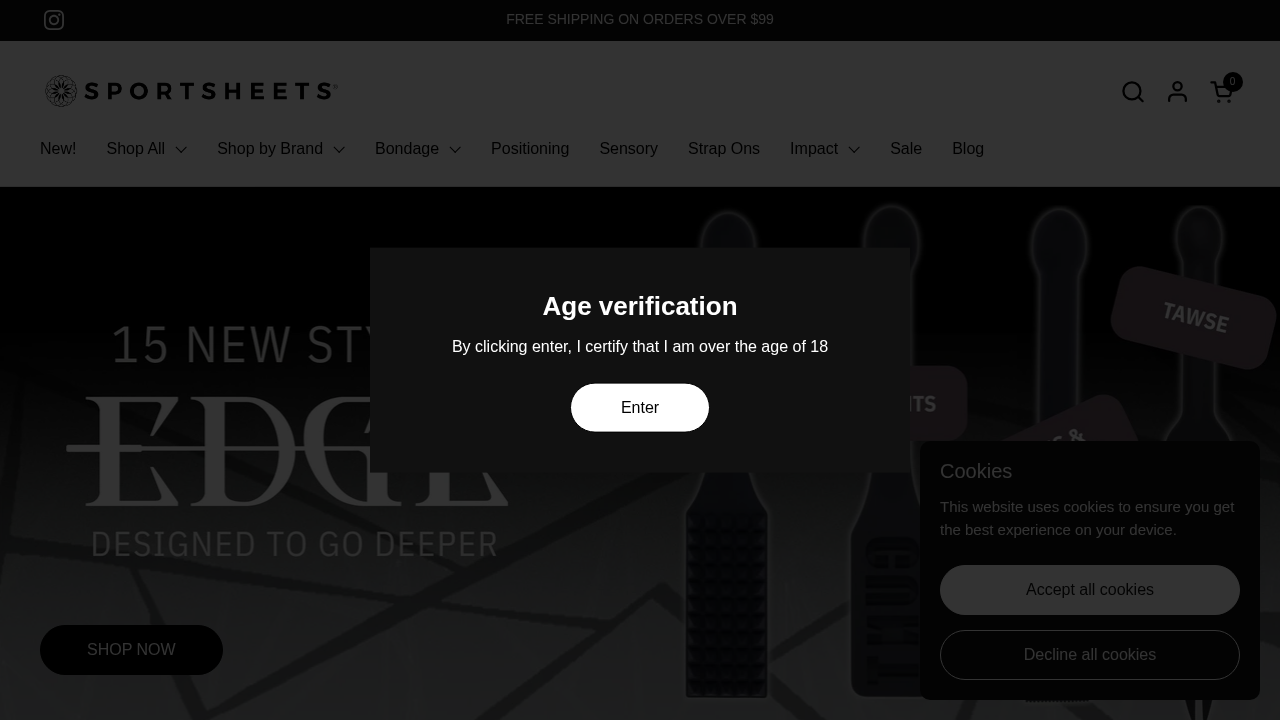1280x720 pixels.
Task: Open the shopping cart icon
Action: [1222, 92]
